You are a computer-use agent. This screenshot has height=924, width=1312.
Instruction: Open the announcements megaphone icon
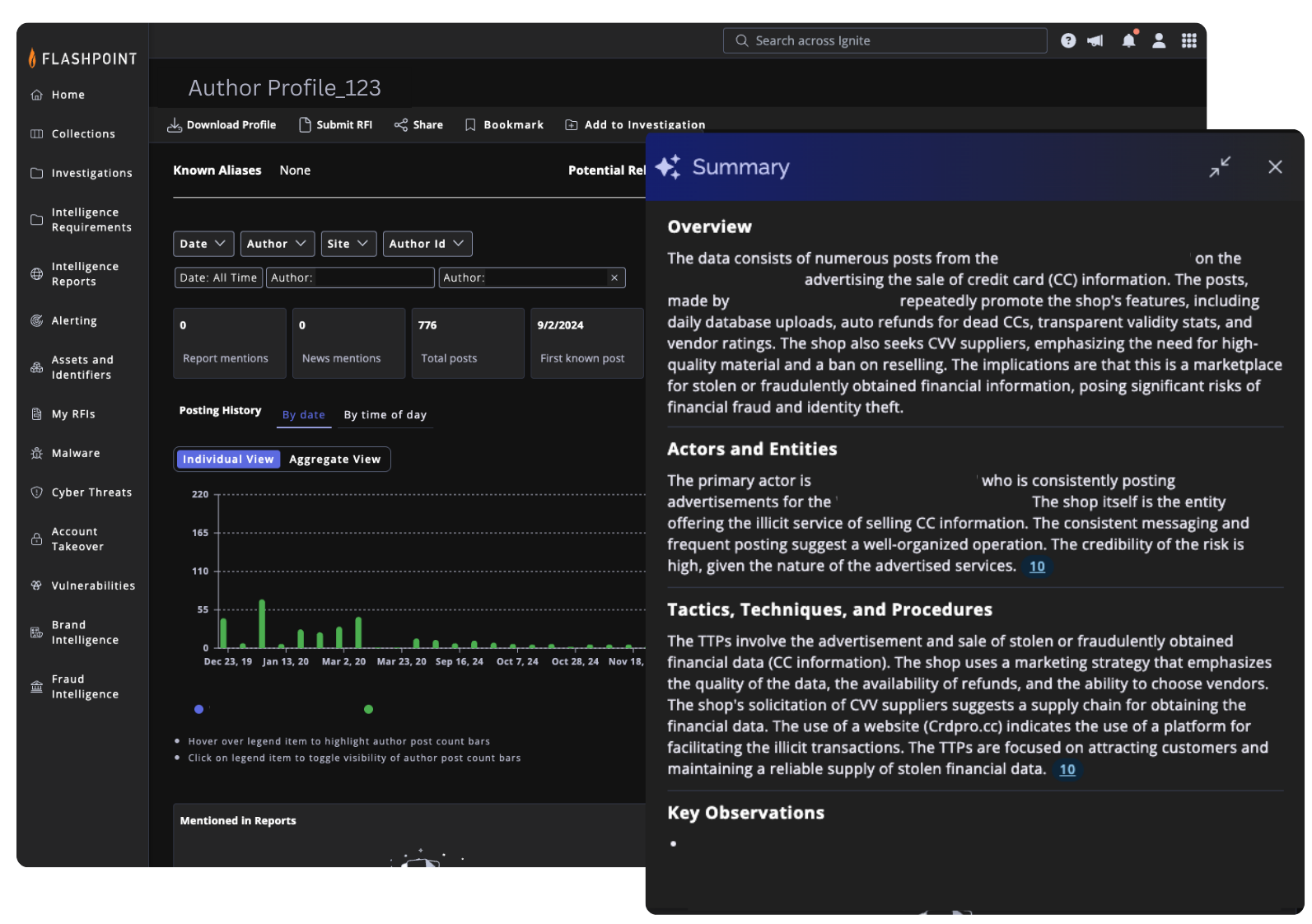click(x=1095, y=40)
